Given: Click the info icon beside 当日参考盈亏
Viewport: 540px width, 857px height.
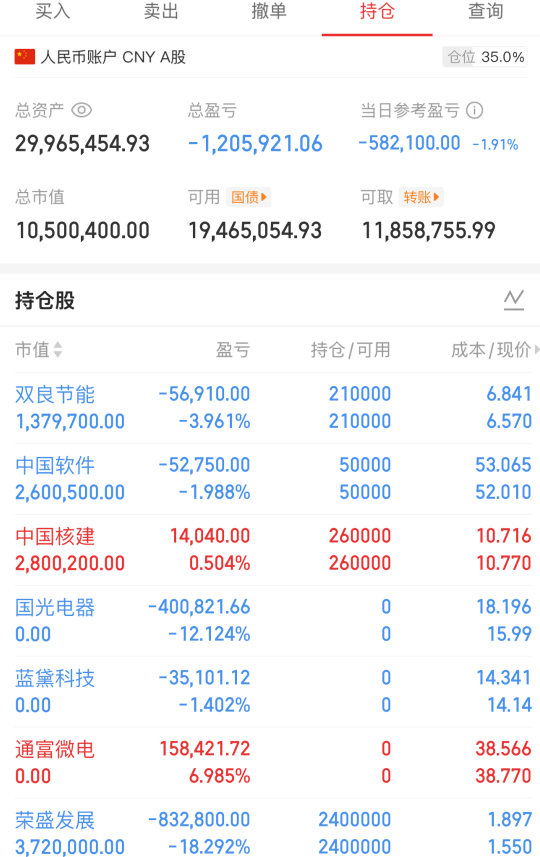Looking at the screenshot, I should [474, 110].
